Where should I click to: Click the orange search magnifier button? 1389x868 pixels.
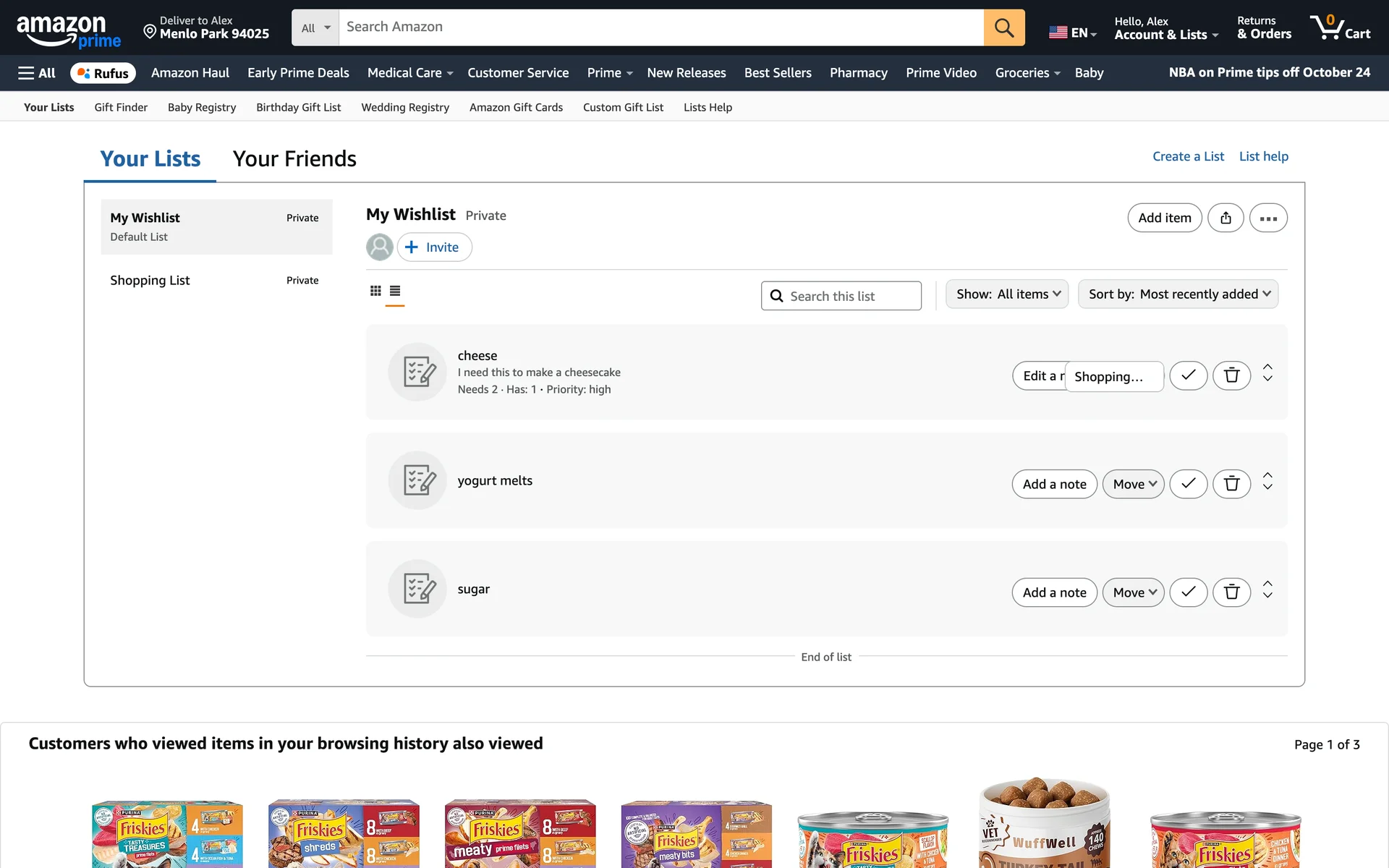tap(1003, 27)
